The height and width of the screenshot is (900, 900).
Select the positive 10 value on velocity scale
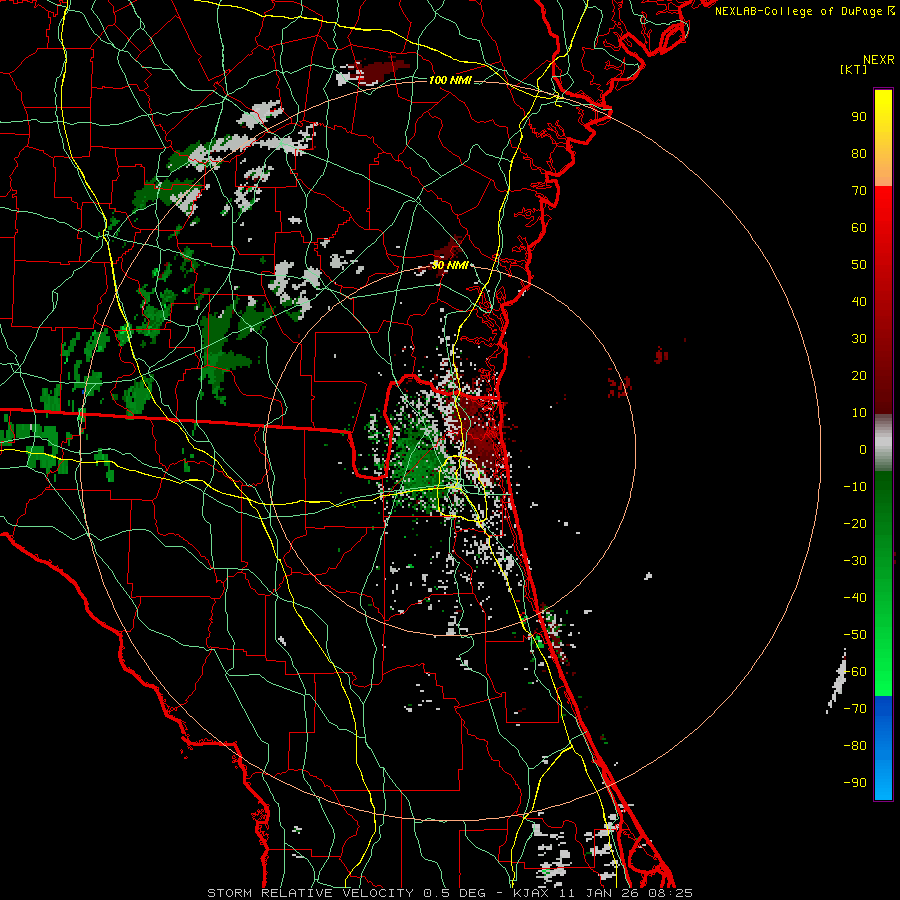pyautogui.click(x=859, y=413)
